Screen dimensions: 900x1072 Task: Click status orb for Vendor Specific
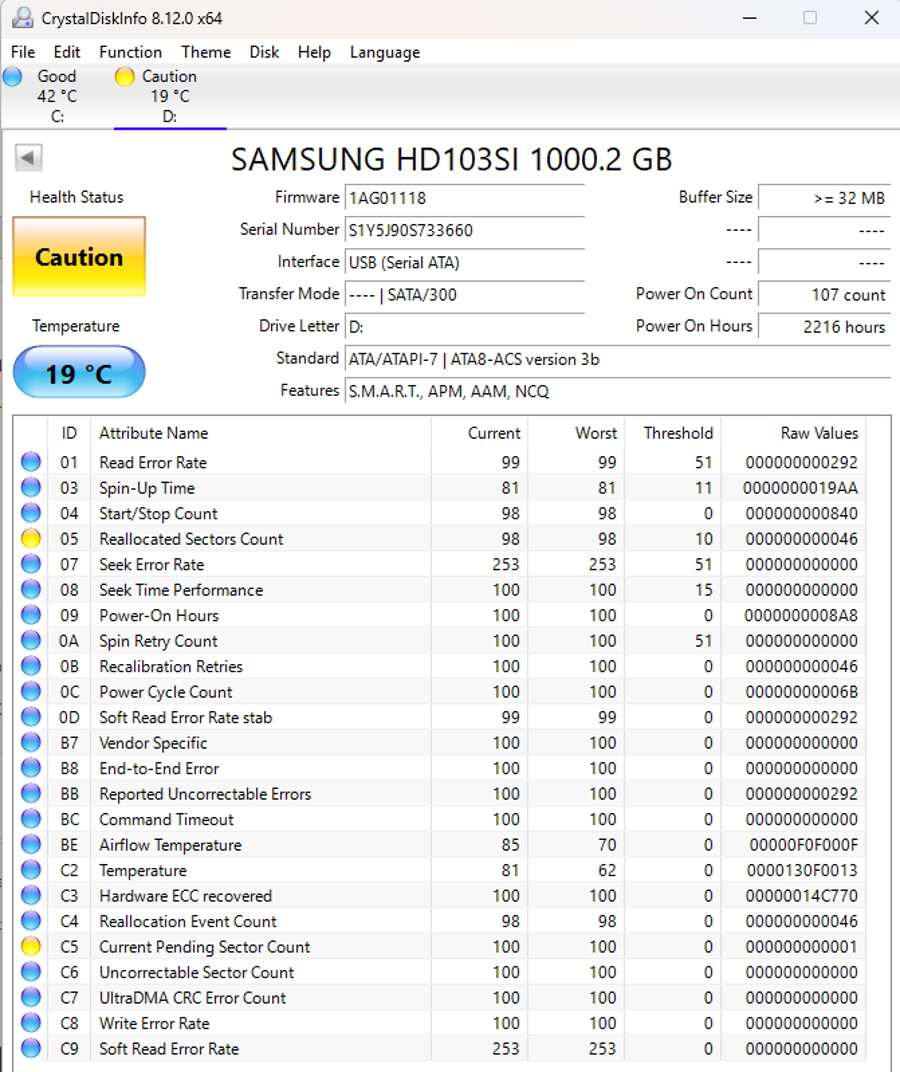click(x=31, y=742)
